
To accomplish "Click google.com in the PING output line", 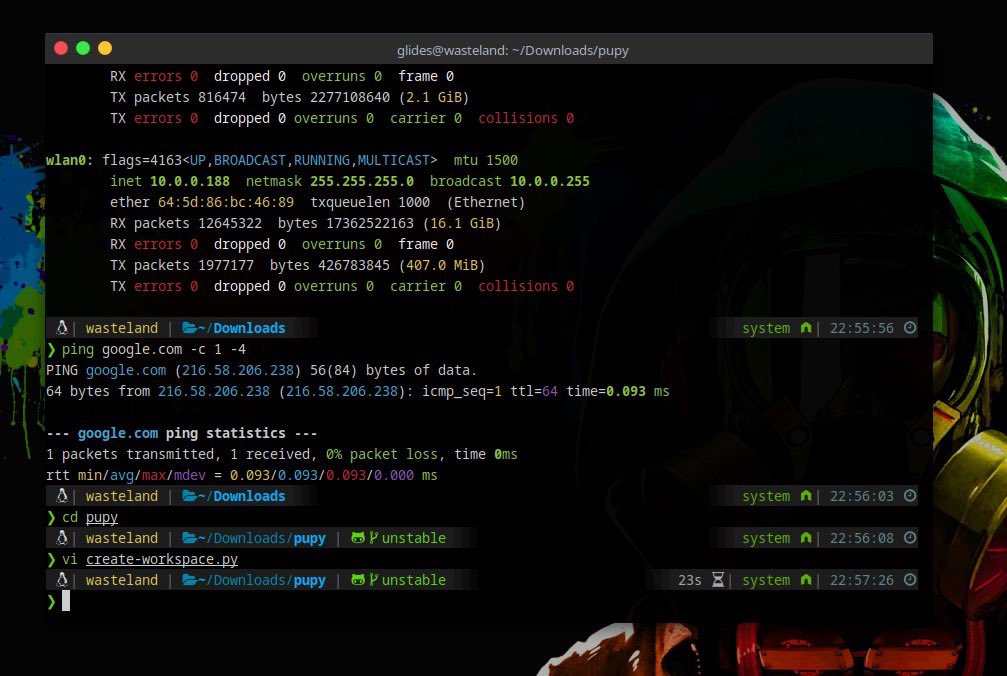I will coord(126,370).
